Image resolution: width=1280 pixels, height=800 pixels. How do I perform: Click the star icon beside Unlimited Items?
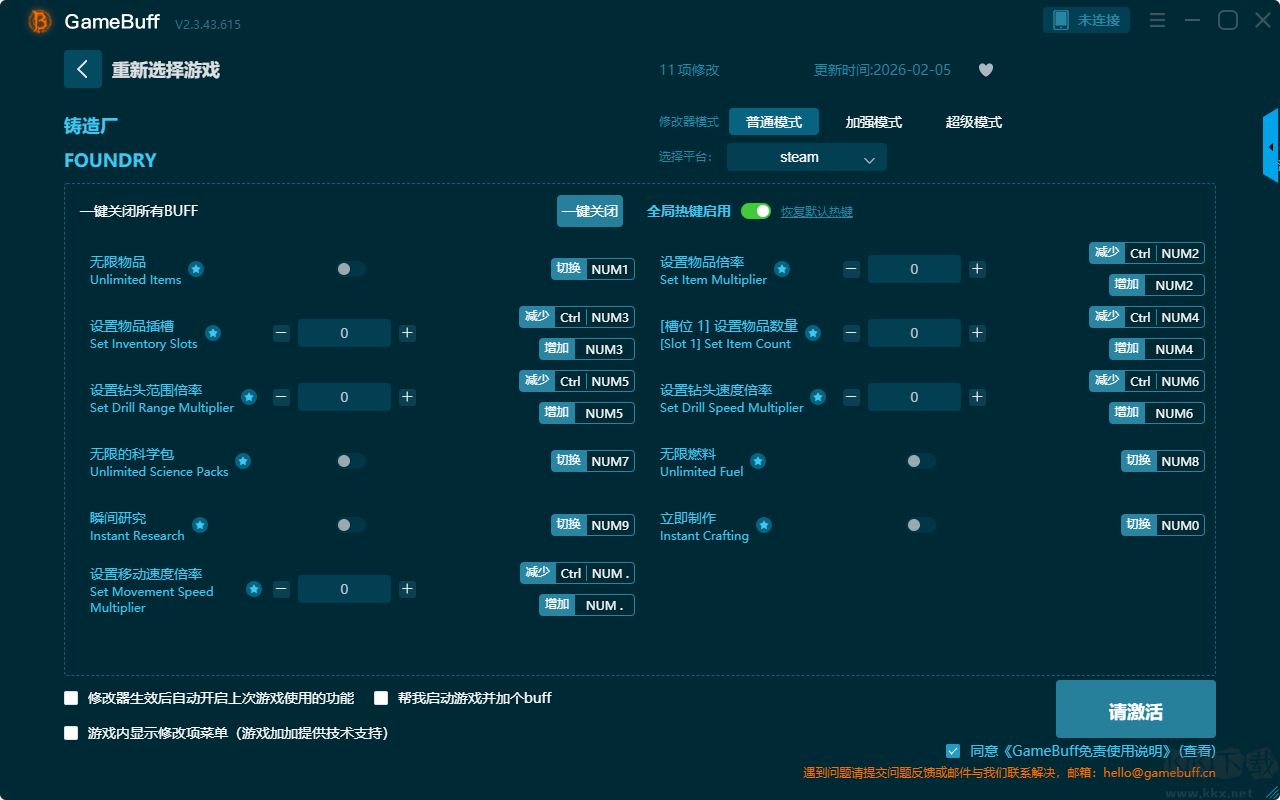click(x=196, y=269)
